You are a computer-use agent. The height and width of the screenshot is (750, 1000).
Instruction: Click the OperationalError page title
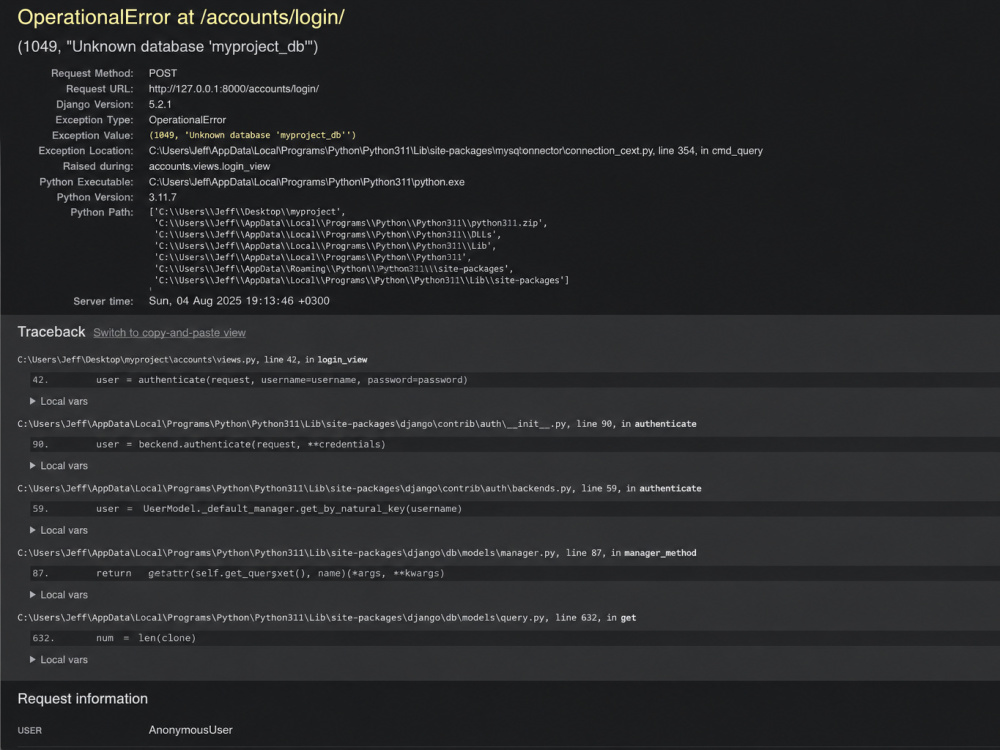click(x=180, y=17)
